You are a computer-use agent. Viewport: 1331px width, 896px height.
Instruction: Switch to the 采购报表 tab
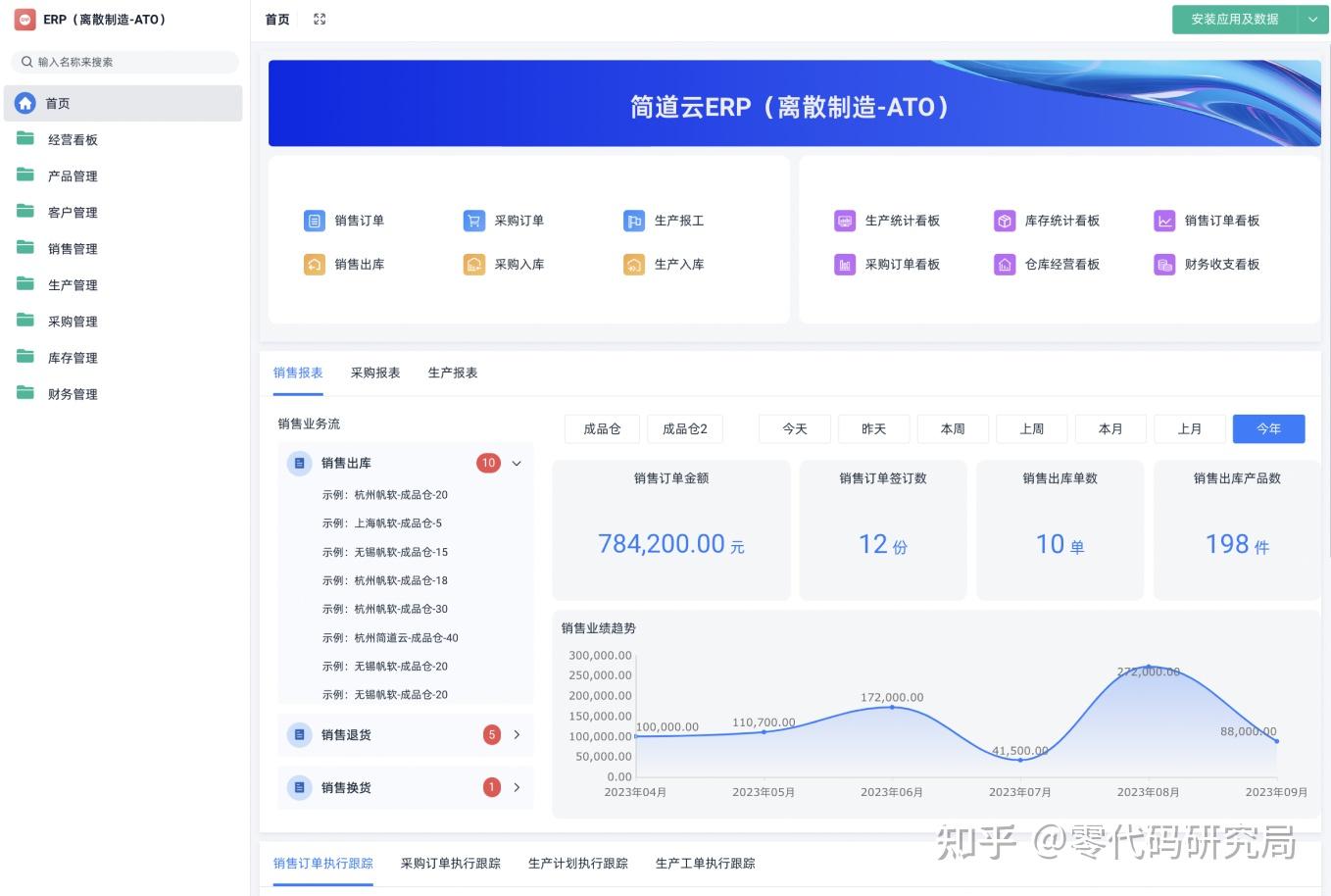(x=374, y=373)
